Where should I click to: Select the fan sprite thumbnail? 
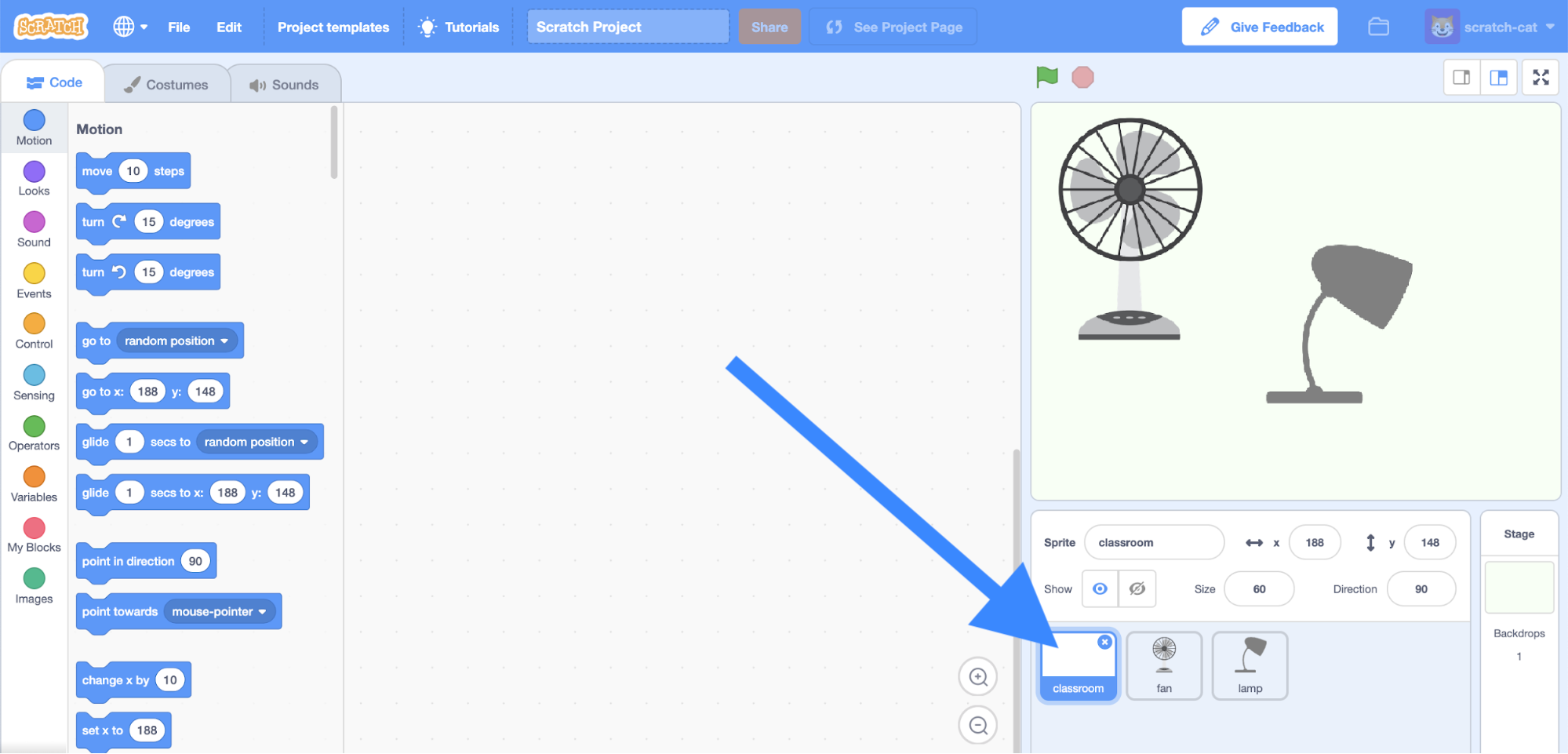pos(1164,665)
